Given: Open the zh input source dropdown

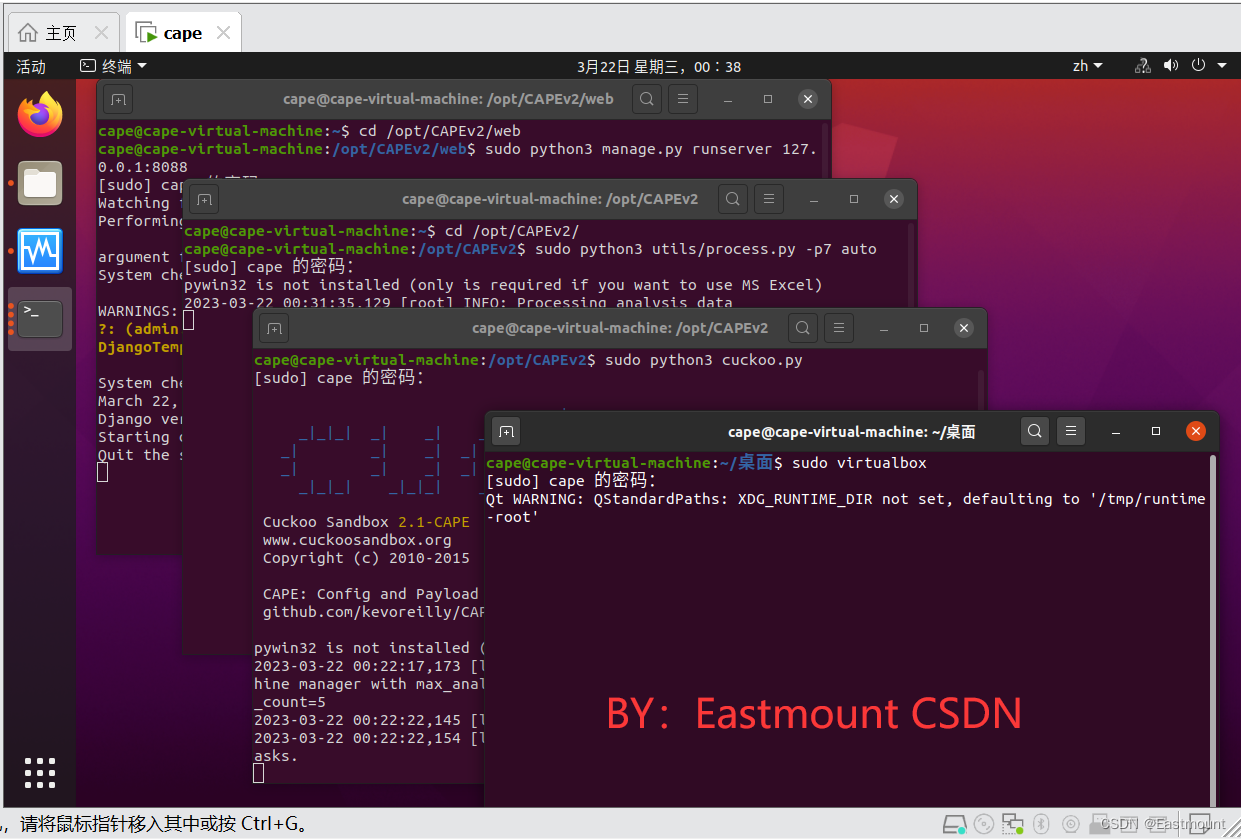Looking at the screenshot, I should click(1088, 66).
